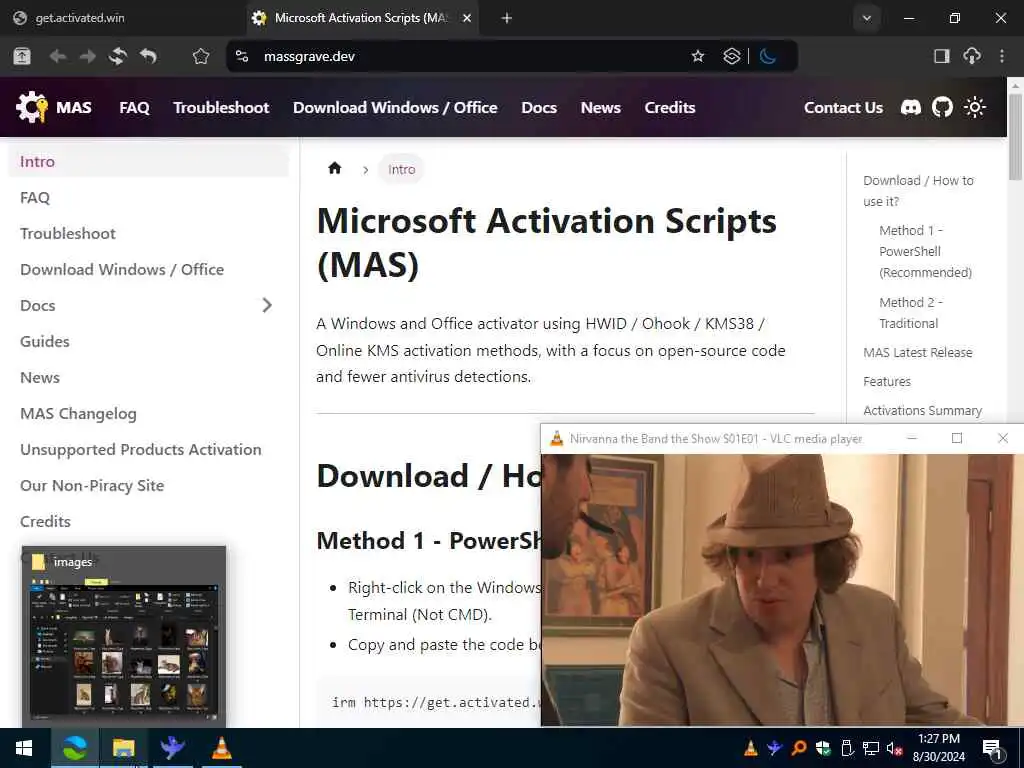Open the tab search dropdown arrow

click(x=867, y=18)
